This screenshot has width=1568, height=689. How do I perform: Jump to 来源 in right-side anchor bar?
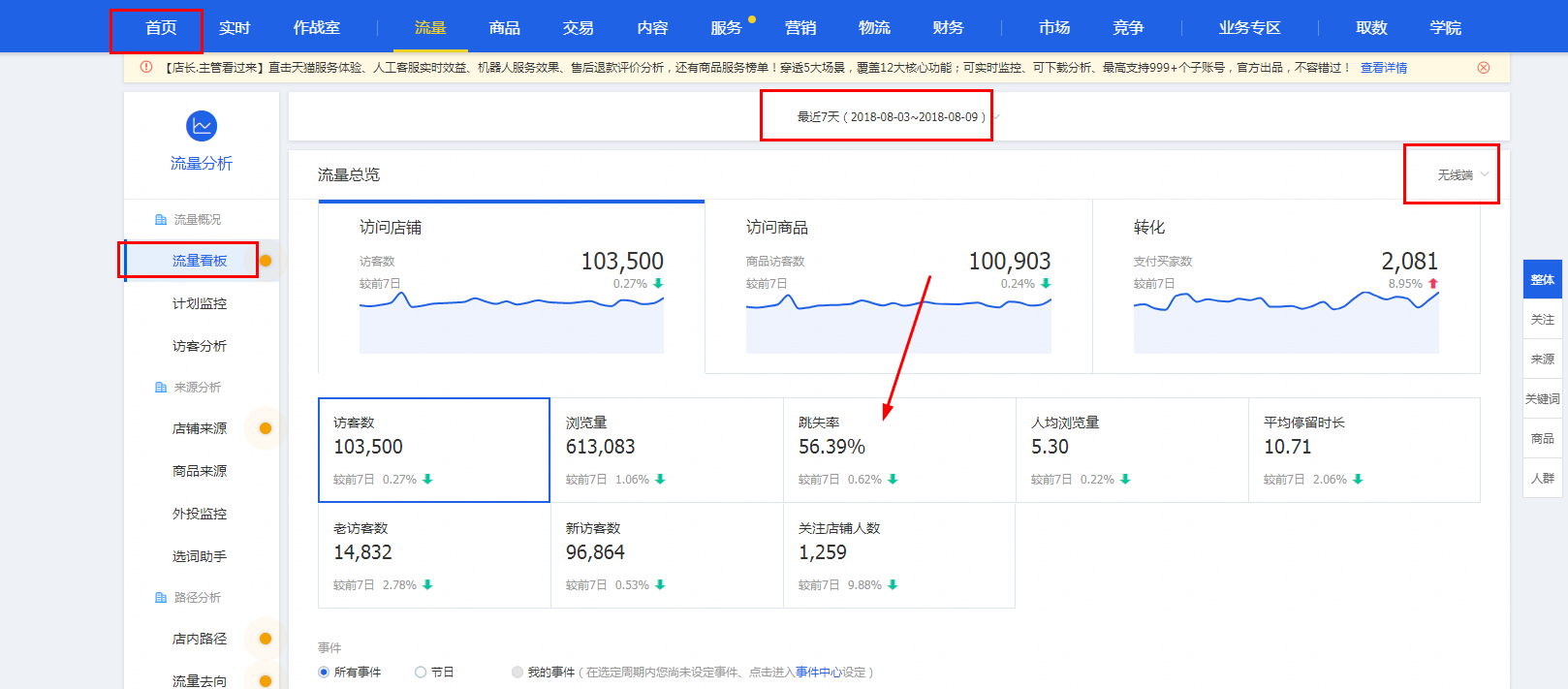pyautogui.click(x=1543, y=359)
